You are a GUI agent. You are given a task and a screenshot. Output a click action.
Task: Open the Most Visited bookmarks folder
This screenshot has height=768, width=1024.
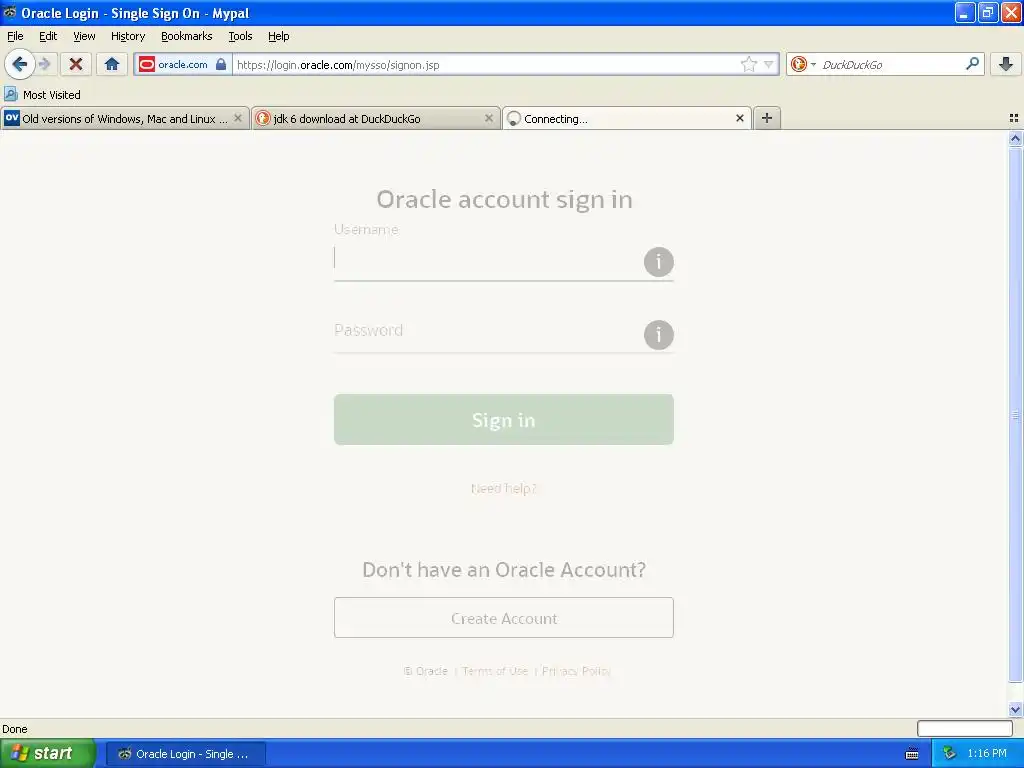click(x=42, y=95)
